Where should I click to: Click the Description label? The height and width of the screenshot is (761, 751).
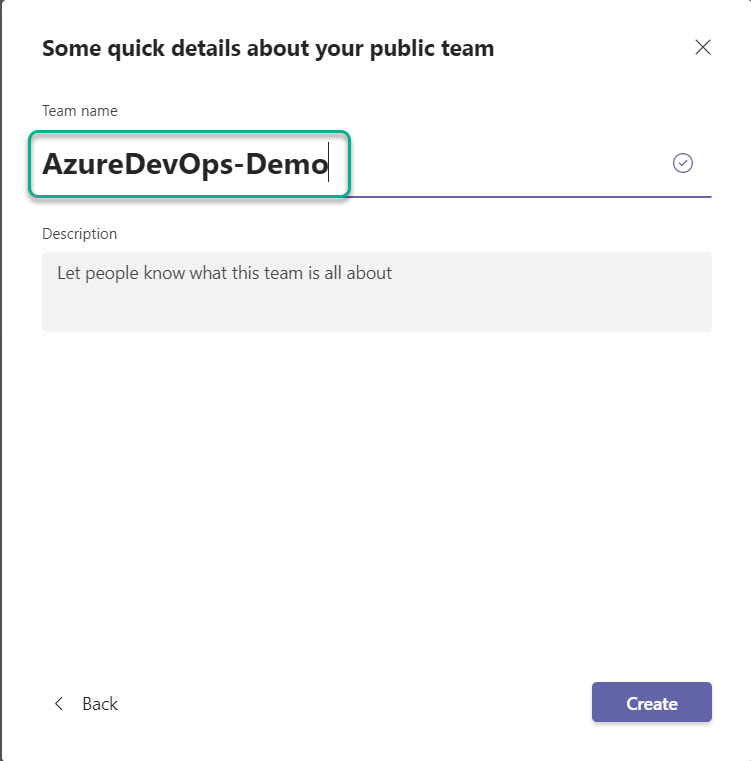tap(80, 234)
